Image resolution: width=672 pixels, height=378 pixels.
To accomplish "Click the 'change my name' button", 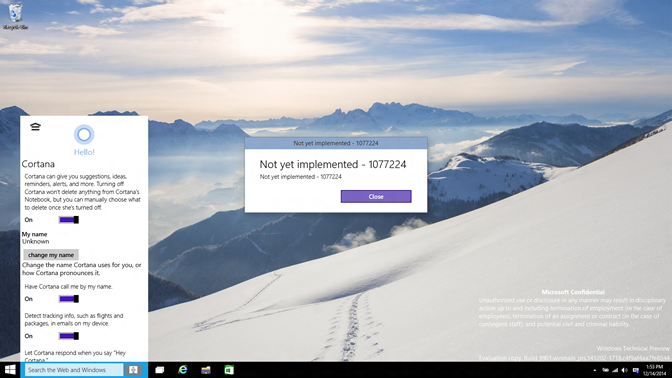I will (51, 255).
